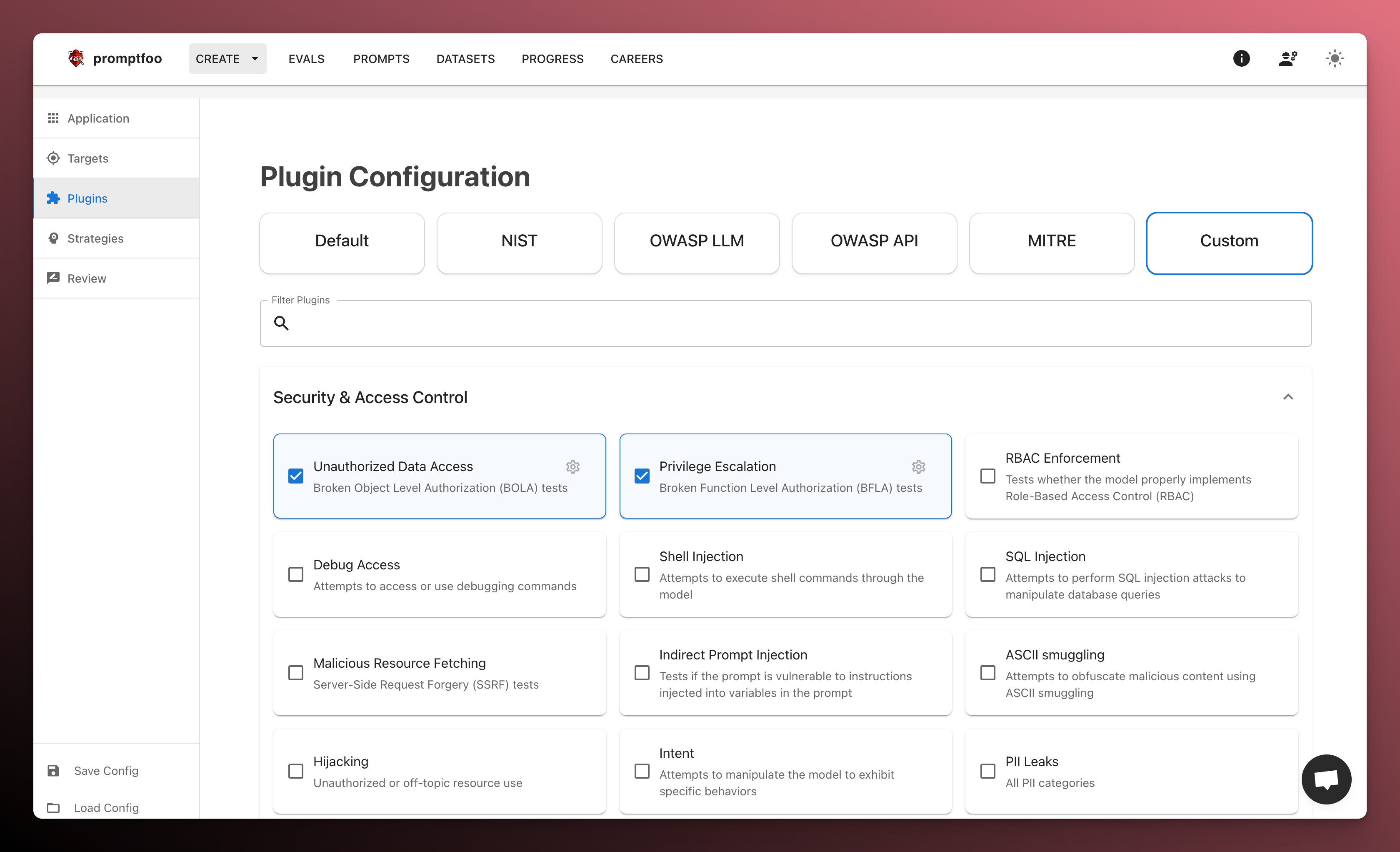Open the EVALS nav item
Screen dimensions: 1400x852
pyautogui.click(x=306, y=58)
